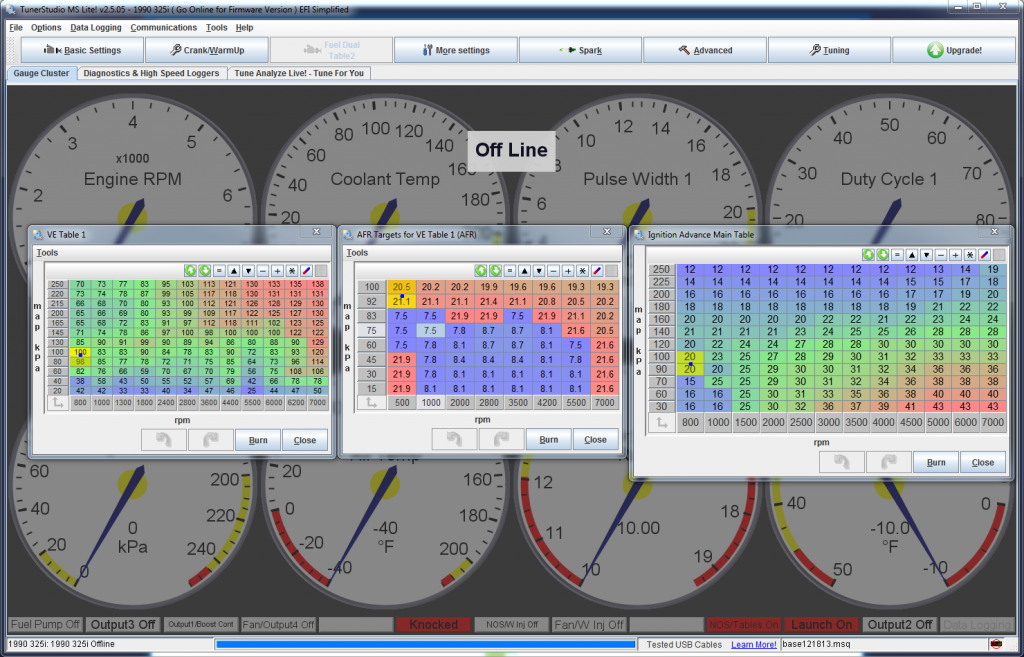The width and height of the screenshot is (1024, 657).
Task: Click axis swap arrow in VE Table 1
Action: [57, 404]
